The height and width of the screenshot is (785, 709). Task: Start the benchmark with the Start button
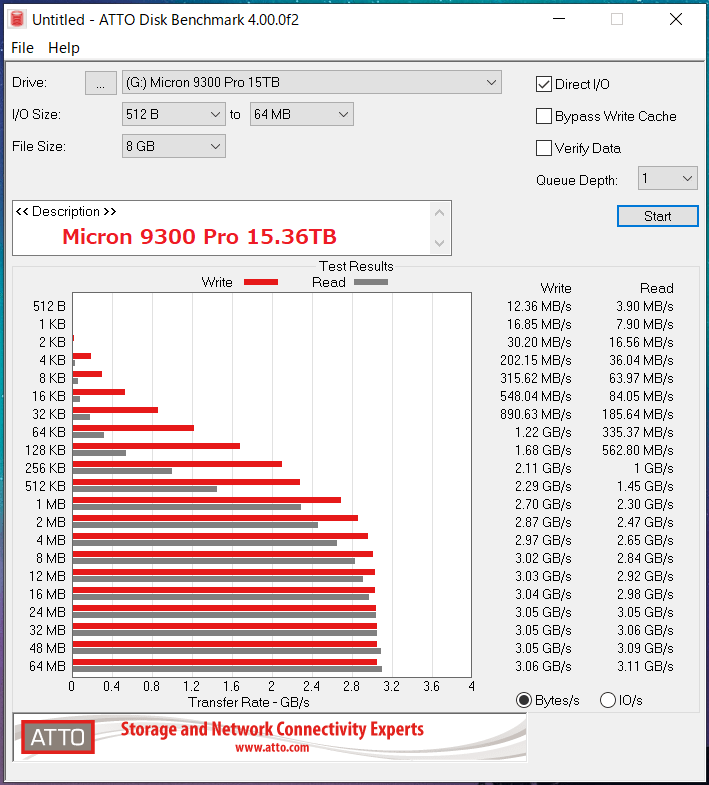(x=657, y=216)
